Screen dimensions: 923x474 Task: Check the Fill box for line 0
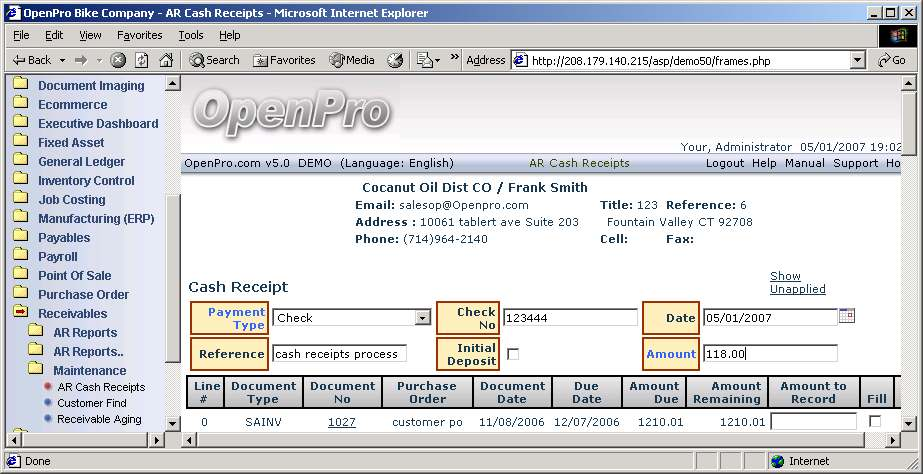[x=875, y=422]
